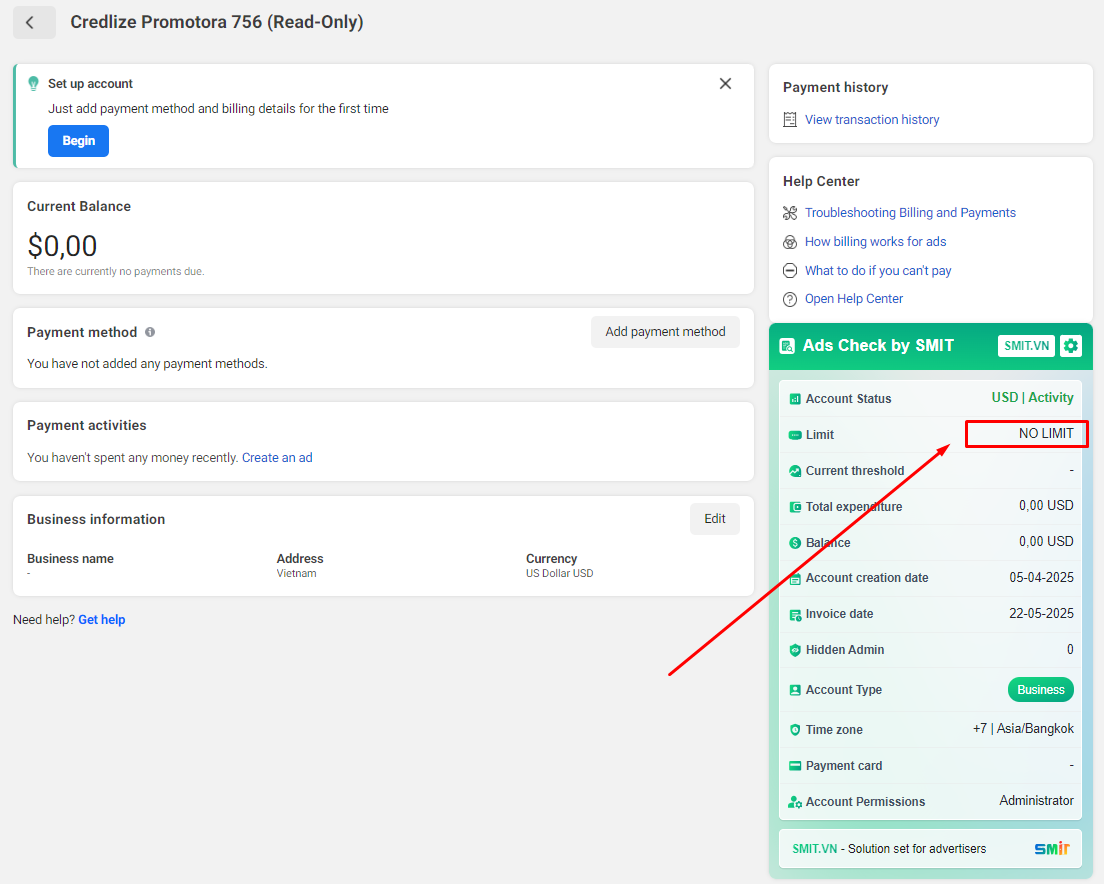1104x884 pixels.
Task: Click the Business account type badge
Action: [x=1040, y=690]
